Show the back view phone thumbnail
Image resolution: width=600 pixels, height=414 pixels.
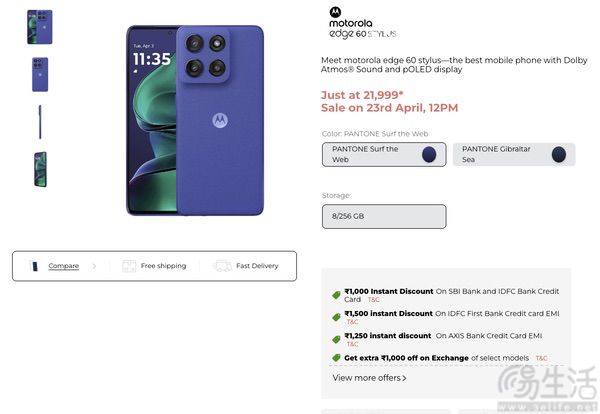point(40,75)
